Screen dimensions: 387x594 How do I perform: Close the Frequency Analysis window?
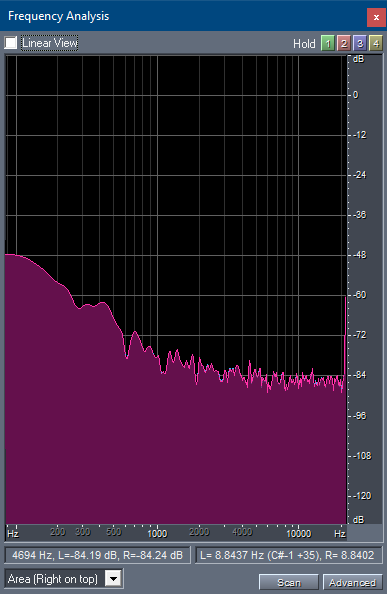[376, 17]
